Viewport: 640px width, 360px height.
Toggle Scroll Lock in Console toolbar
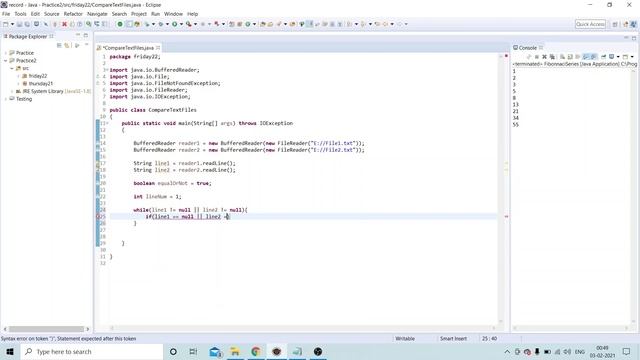[570, 57]
